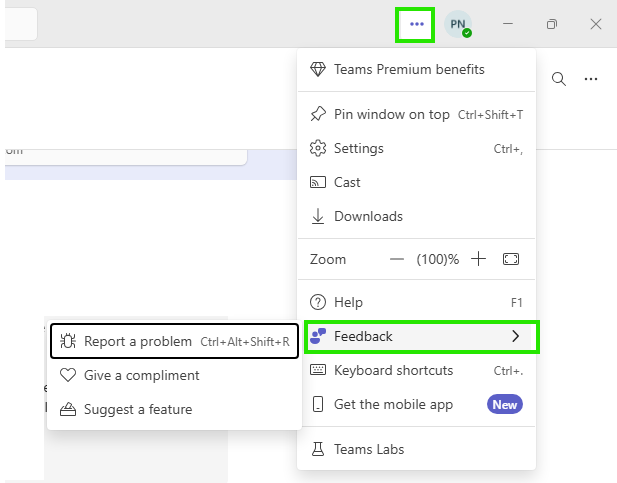This screenshot has width=617, height=483.
Task: Click the mobile phone icon
Action: [318, 404]
